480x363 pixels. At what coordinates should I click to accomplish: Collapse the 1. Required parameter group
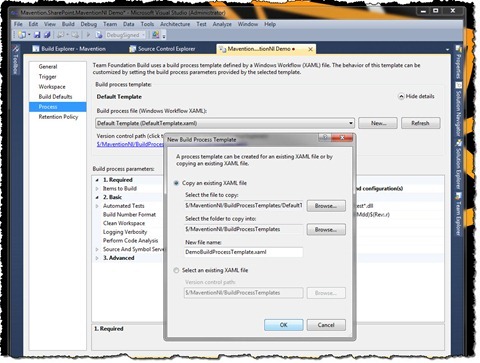coord(97,180)
